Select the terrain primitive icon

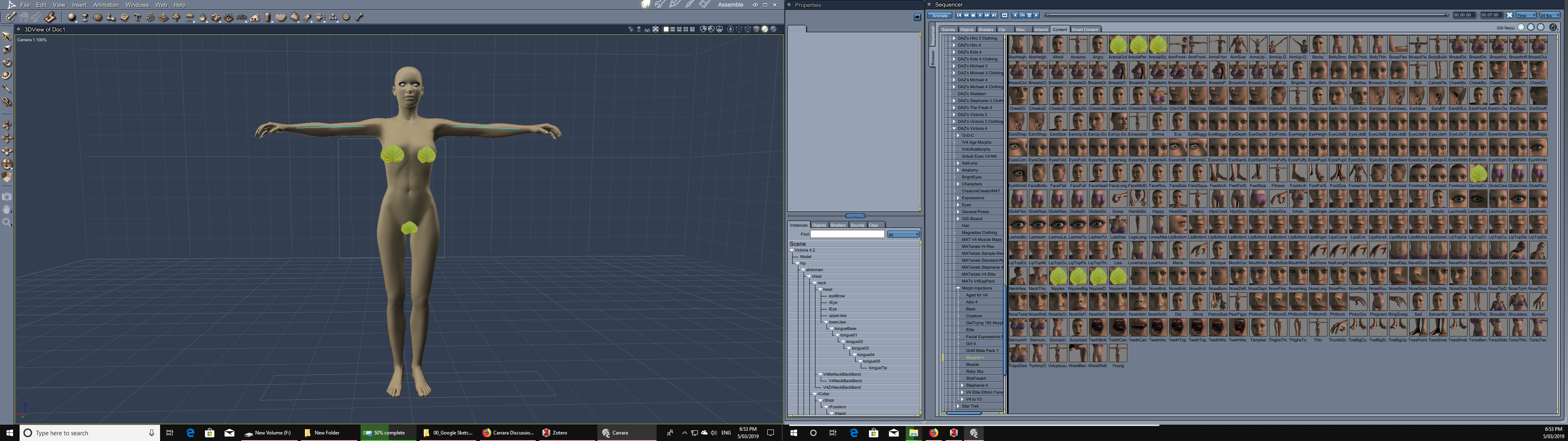tap(163, 17)
